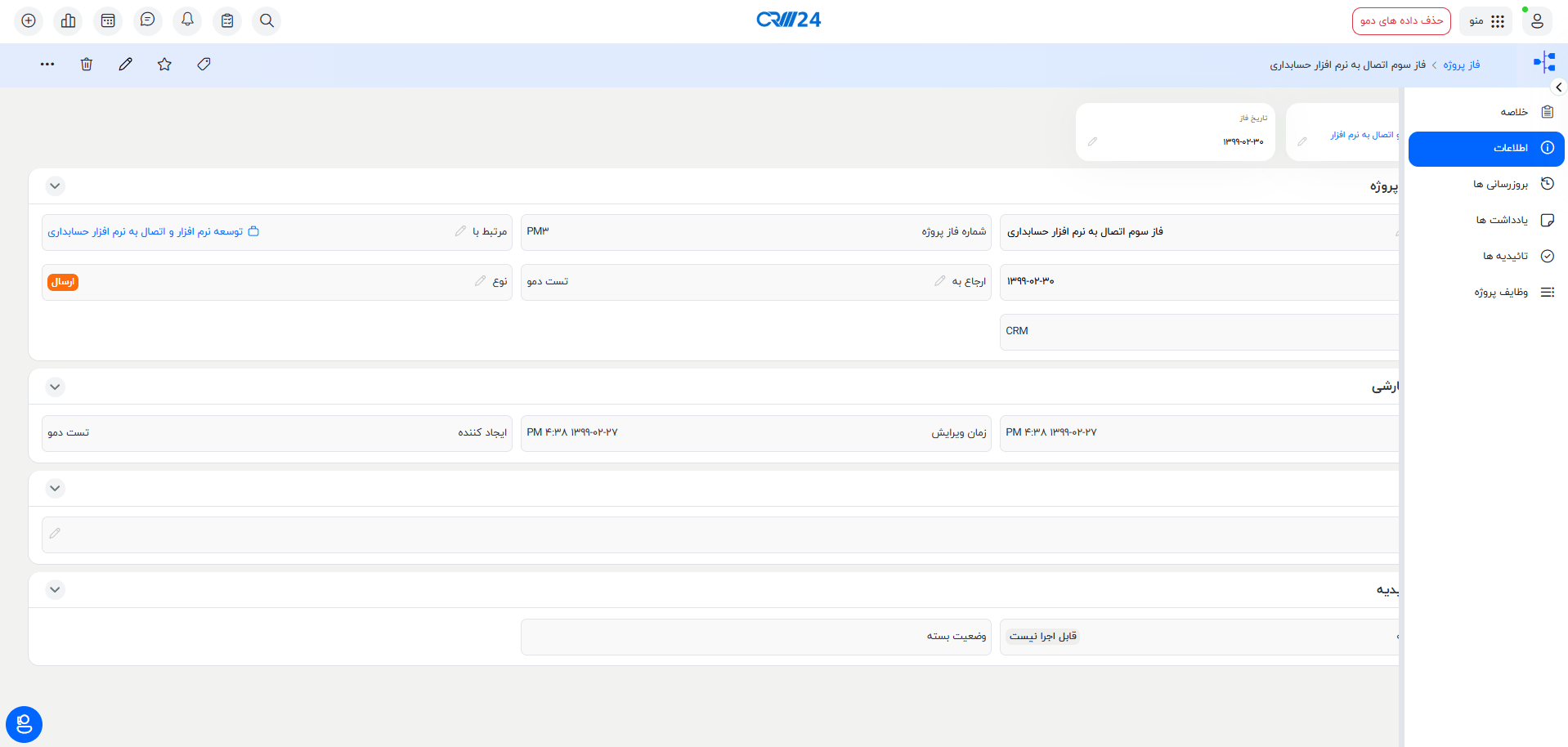Delete record using the trash icon
1568x747 pixels.
(87, 64)
